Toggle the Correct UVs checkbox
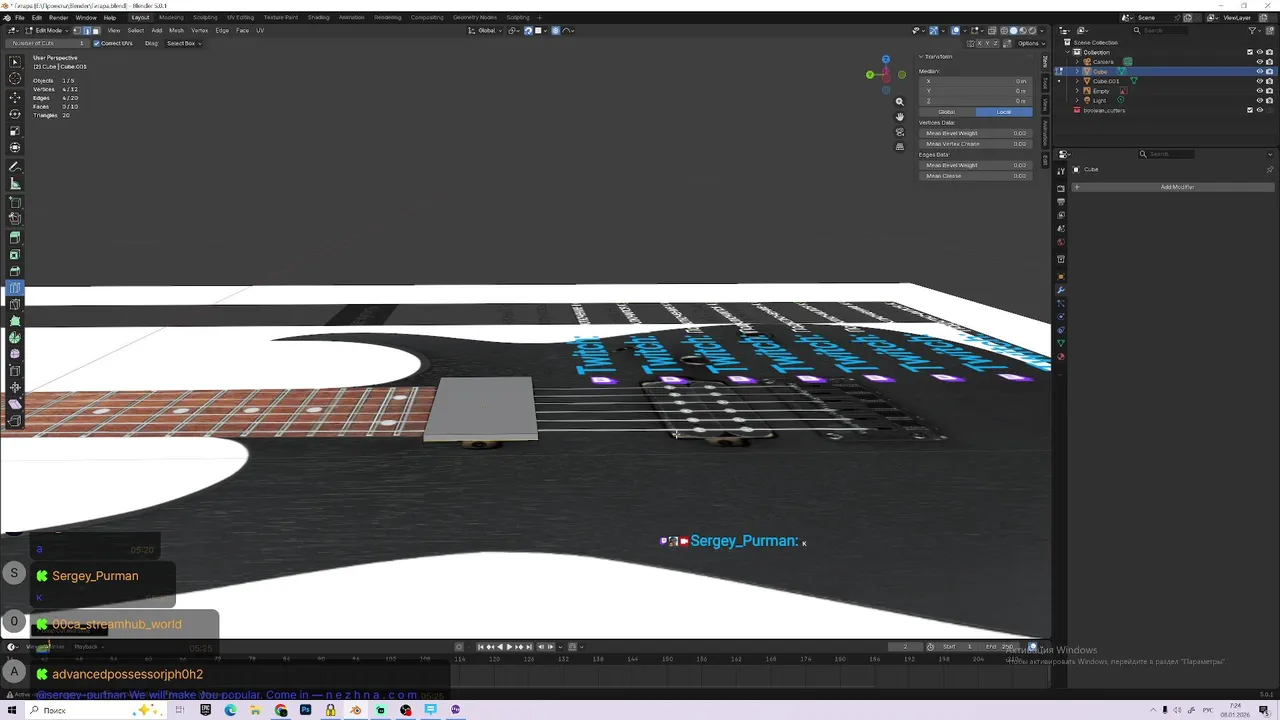 pyautogui.click(x=96, y=43)
